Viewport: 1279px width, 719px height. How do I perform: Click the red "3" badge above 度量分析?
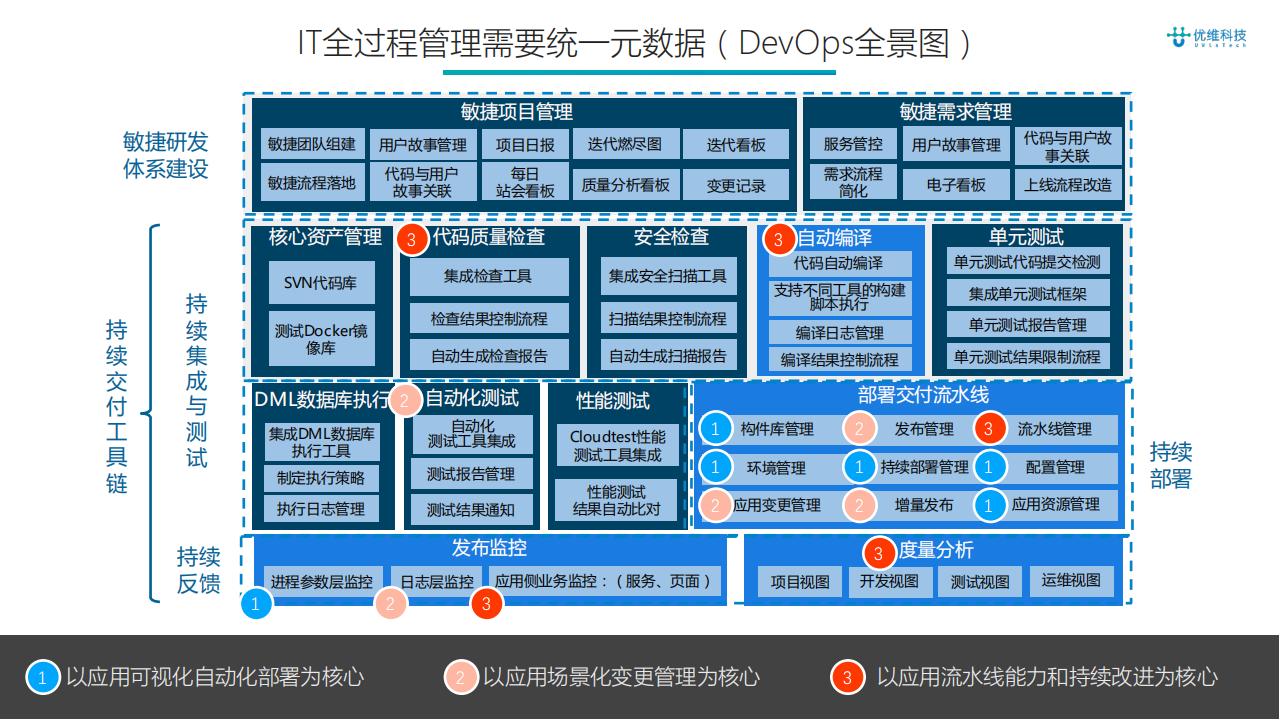coord(878,550)
